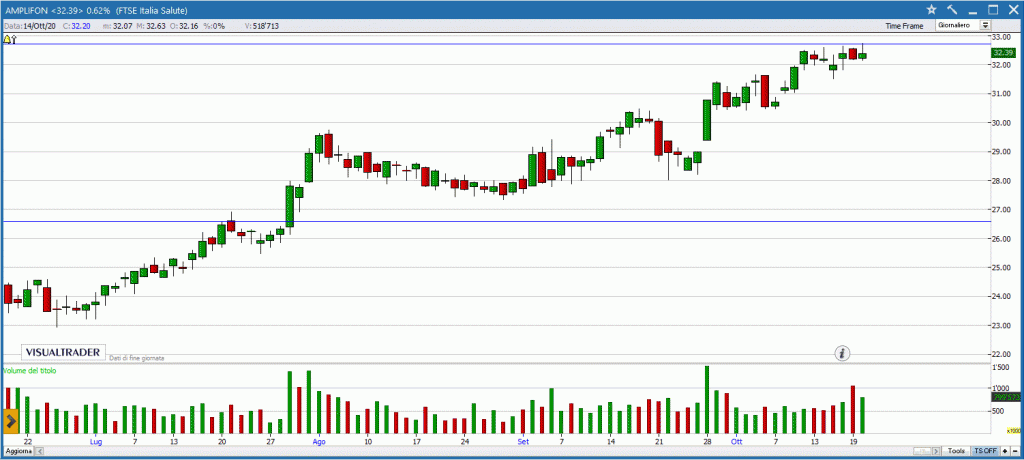Click the VISUALTRADER logo
This screenshot has height=460, width=1024.
point(63,352)
